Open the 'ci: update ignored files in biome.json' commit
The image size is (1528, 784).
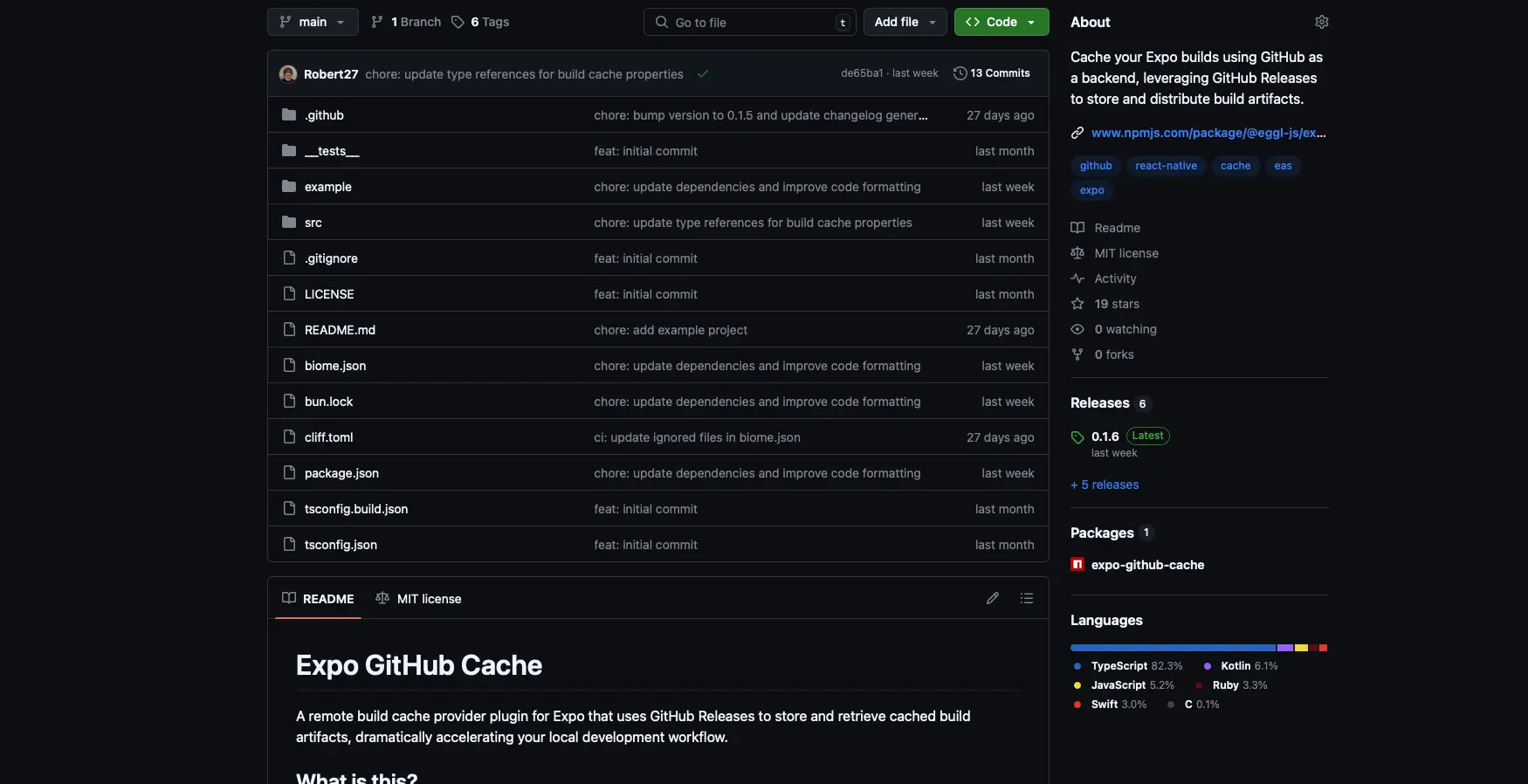pos(697,437)
